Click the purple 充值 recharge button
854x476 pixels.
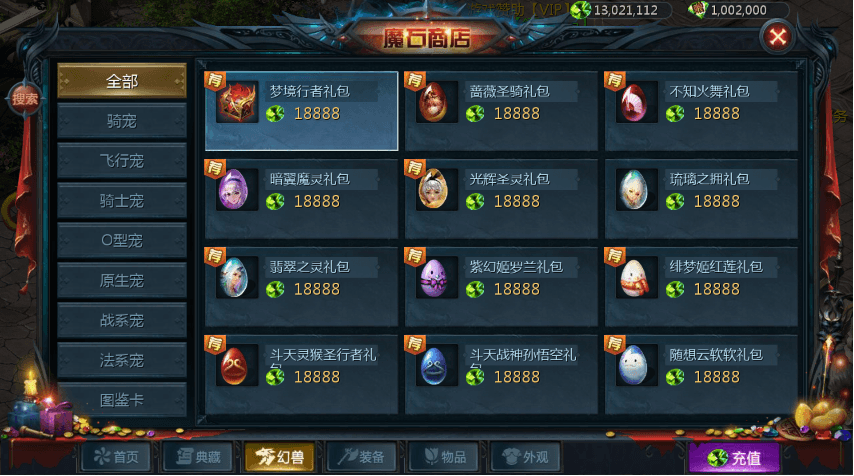pos(734,457)
